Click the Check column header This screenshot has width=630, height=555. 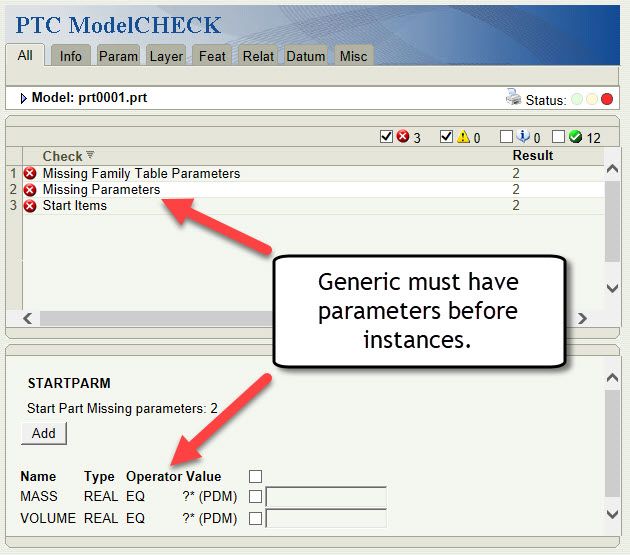[x=62, y=156]
